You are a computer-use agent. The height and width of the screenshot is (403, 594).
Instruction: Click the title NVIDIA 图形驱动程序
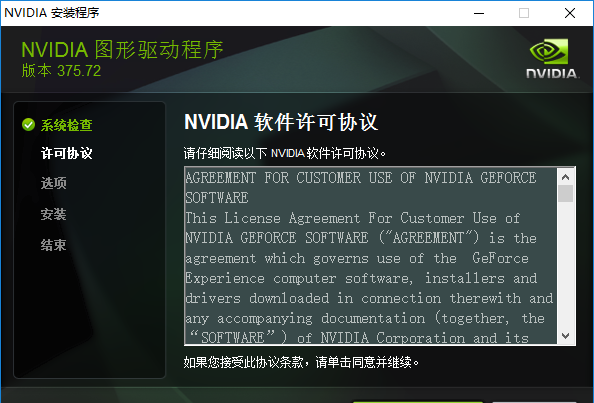122,50
